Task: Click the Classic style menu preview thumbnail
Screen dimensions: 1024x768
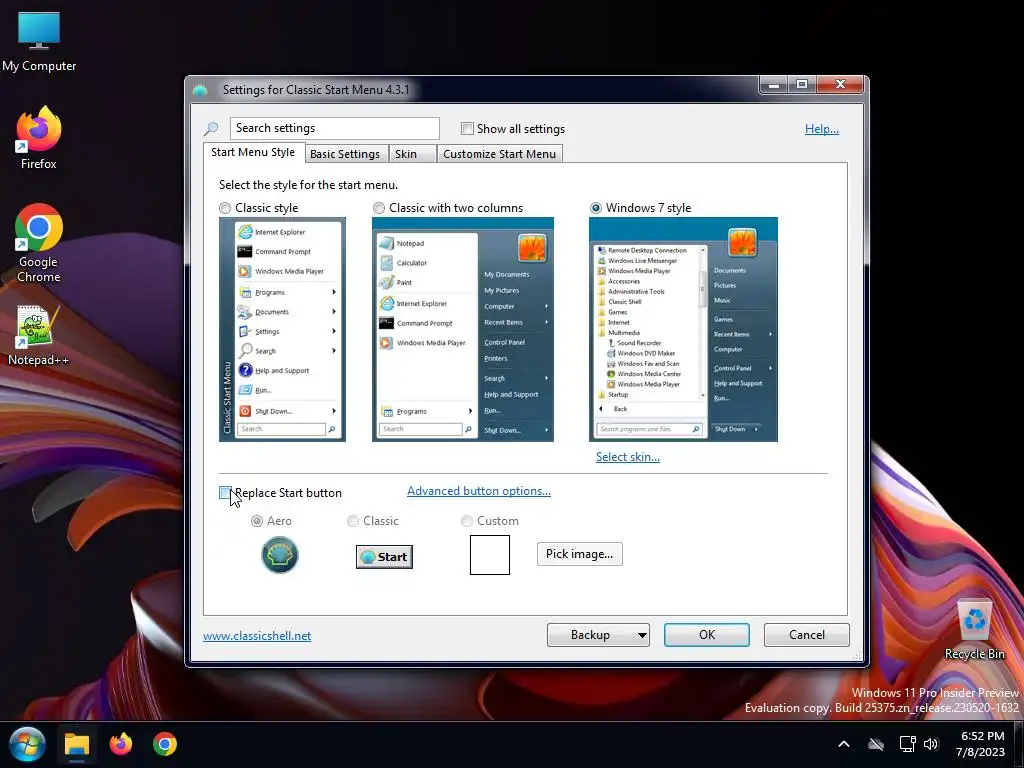Action: (282, 329)
